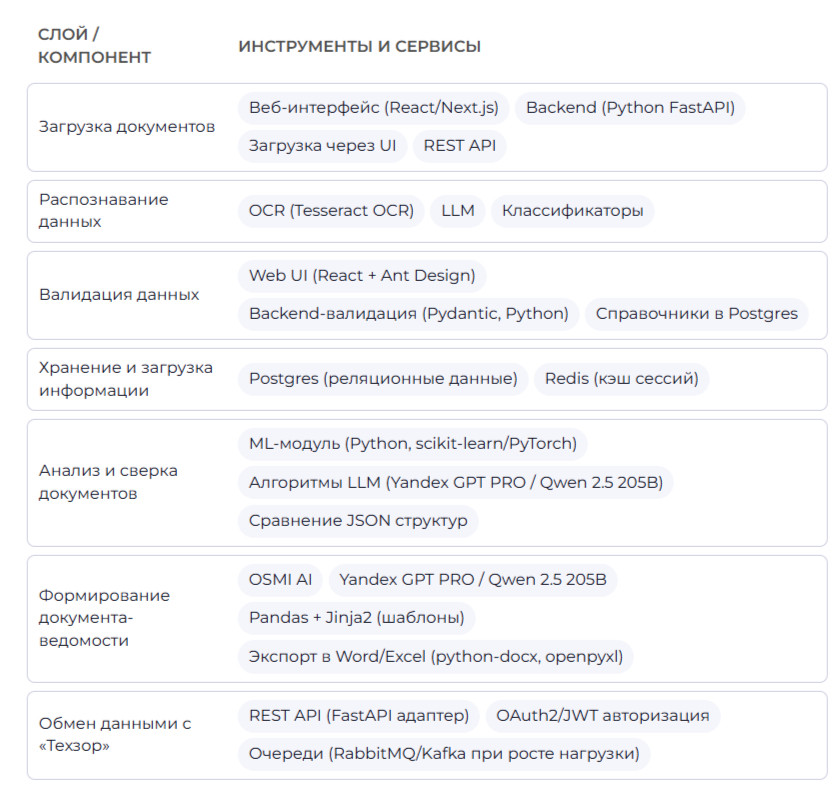Click "Postgres (реляционные данные)" tag
Viewport: 834px width, 801px height.
[383, 379]
